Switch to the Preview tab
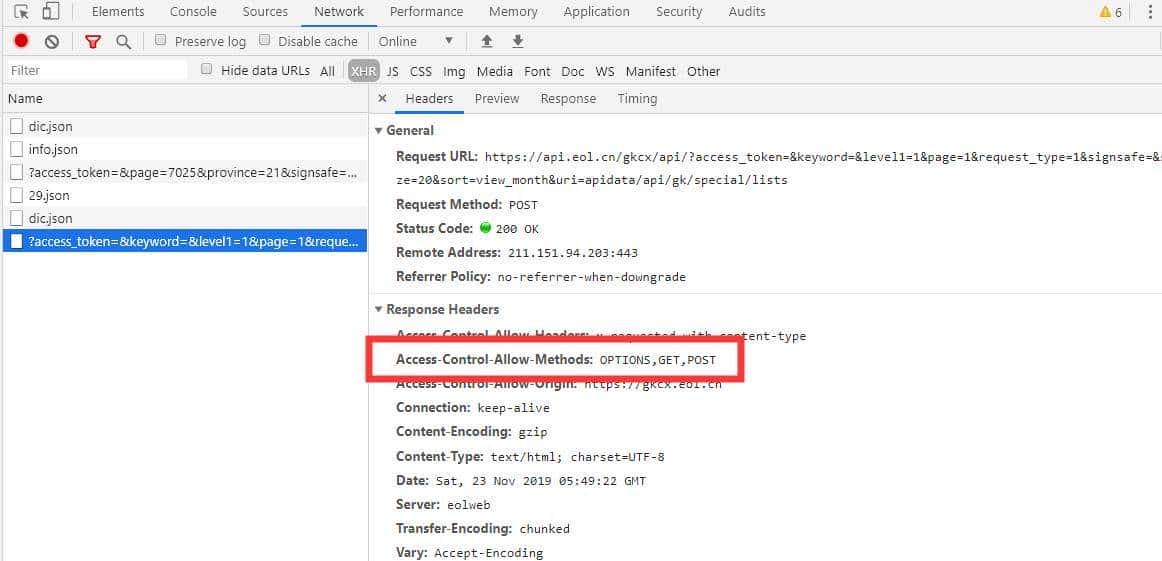 click(497, 99)
